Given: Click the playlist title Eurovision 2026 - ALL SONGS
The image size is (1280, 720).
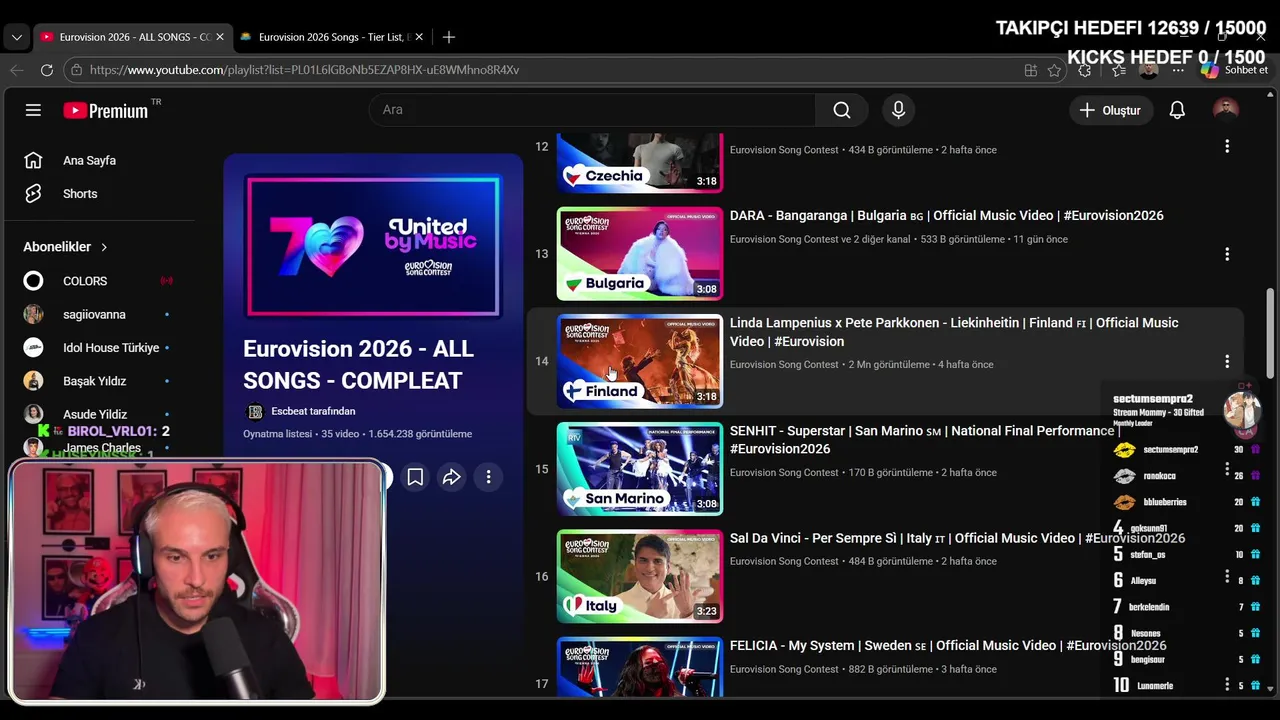Looking at the screenshot, I should [358, 365].
